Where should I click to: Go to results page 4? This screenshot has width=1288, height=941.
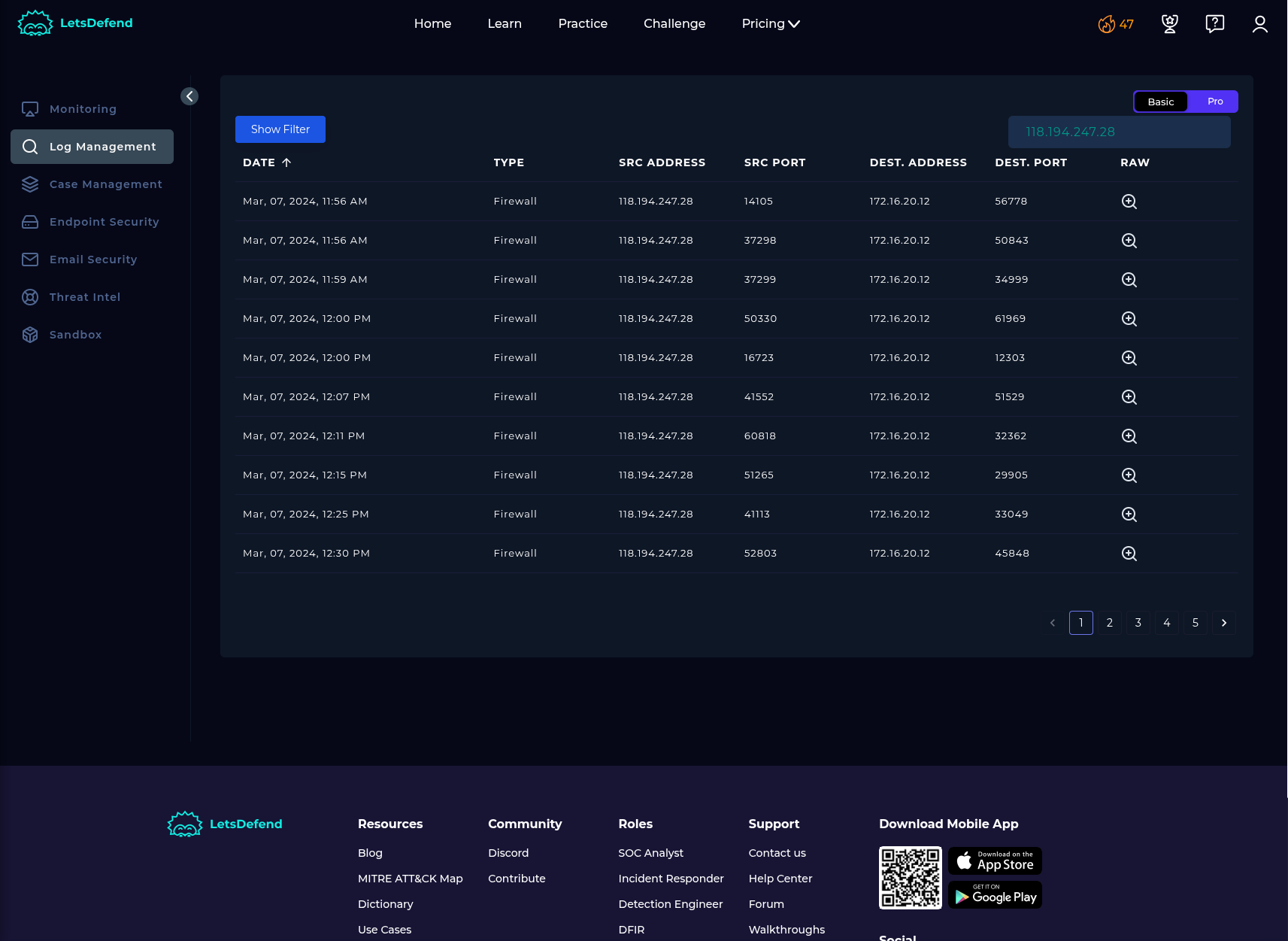[1167, 623]
